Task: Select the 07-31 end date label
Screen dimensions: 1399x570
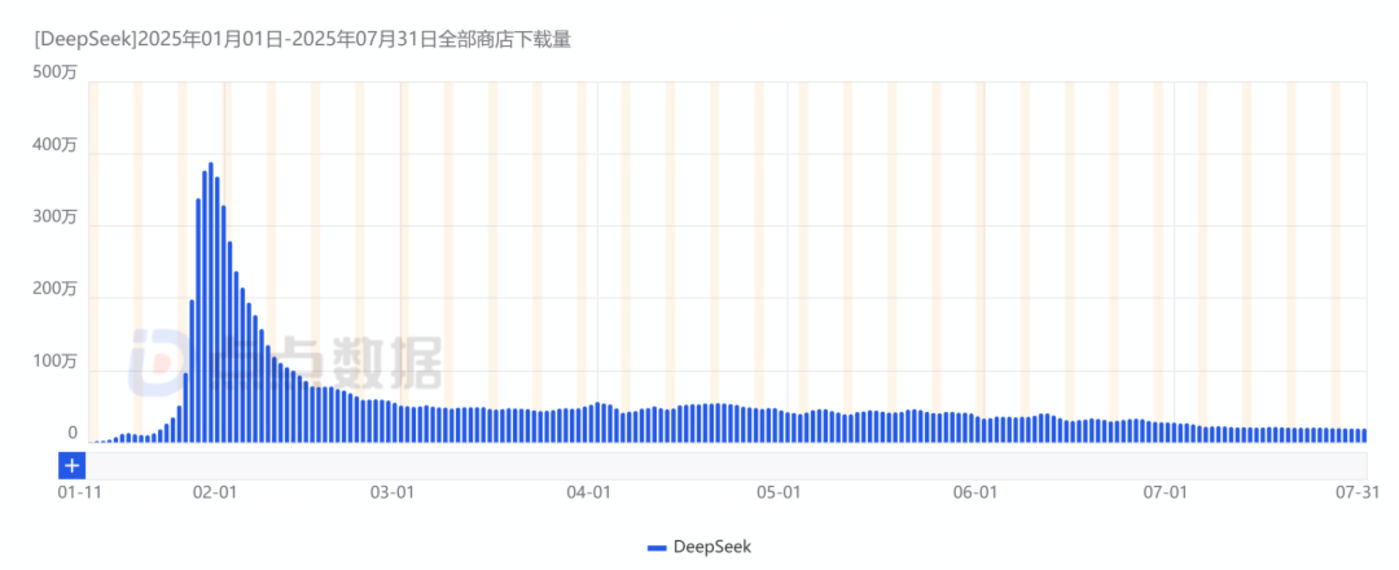Action: tap(1359, 492)
